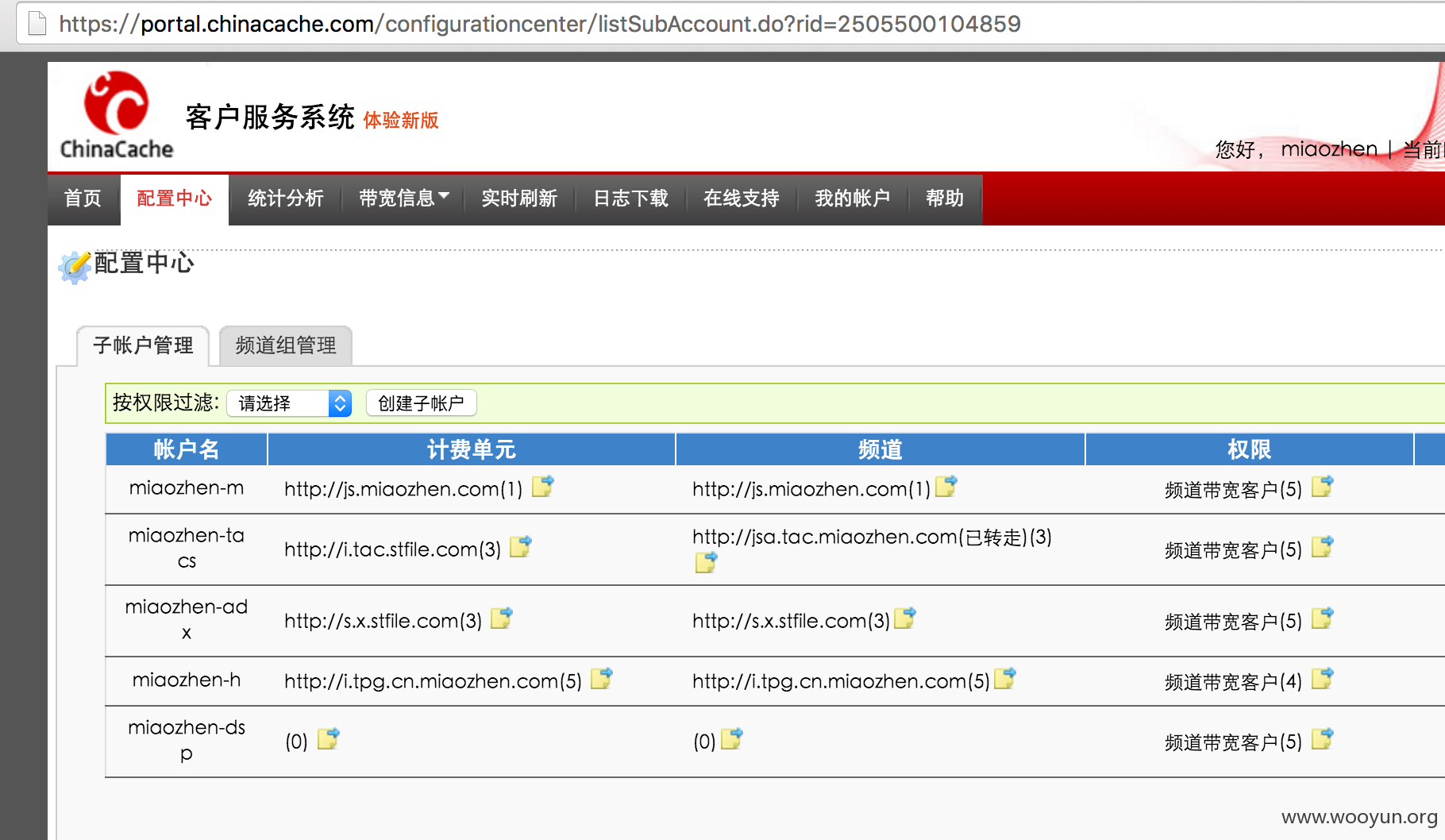1445x840 pixels.
Task: Edit permission icon for miaozhen-m row
Action: tap(1323, 486)
